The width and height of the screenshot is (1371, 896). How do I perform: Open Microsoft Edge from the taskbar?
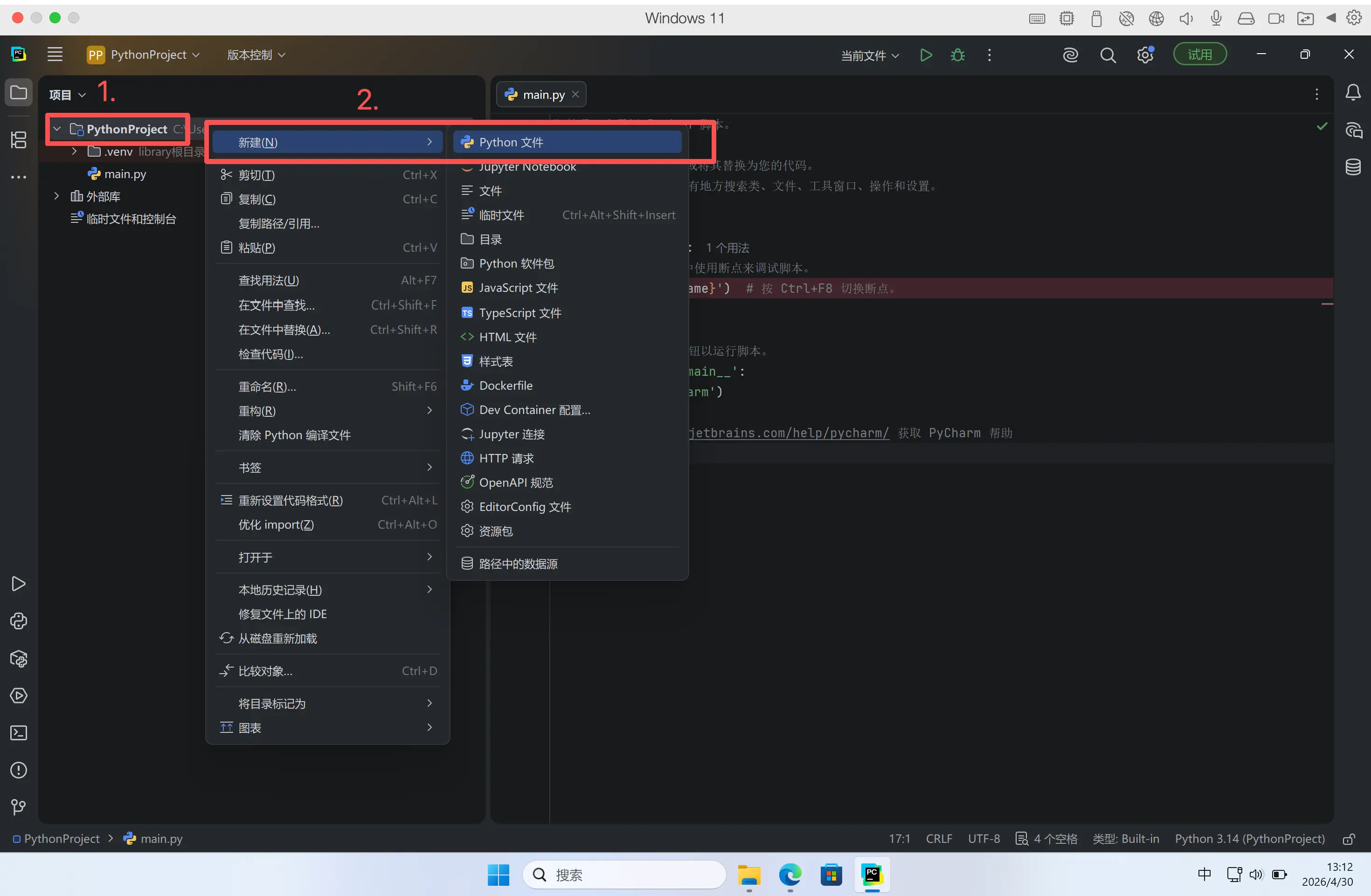pyautogui.click(x=790, y=875)
